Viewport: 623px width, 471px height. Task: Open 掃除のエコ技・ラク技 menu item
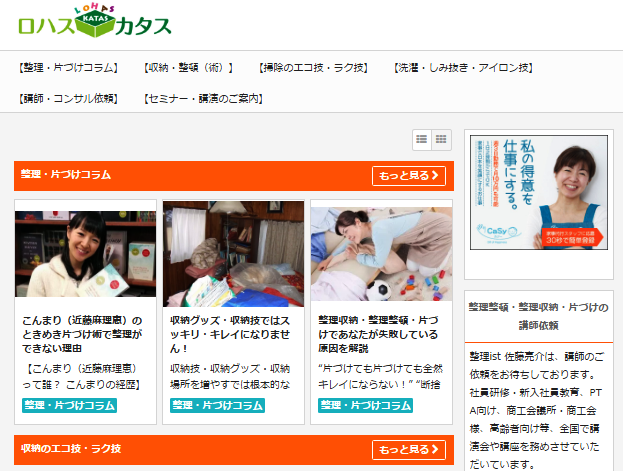pos(313,68)
